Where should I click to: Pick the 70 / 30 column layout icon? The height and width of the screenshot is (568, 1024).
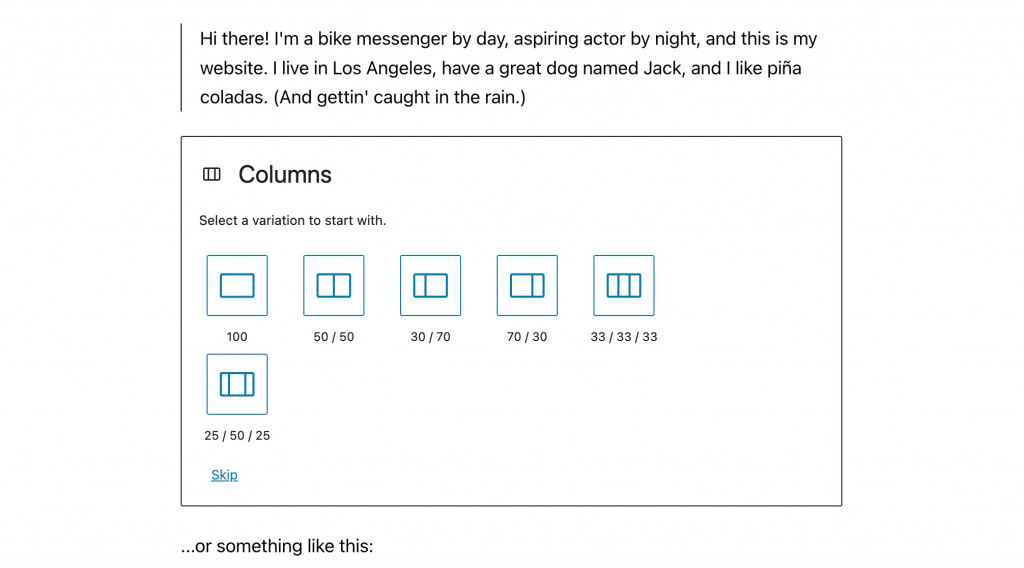pos(527,286)
